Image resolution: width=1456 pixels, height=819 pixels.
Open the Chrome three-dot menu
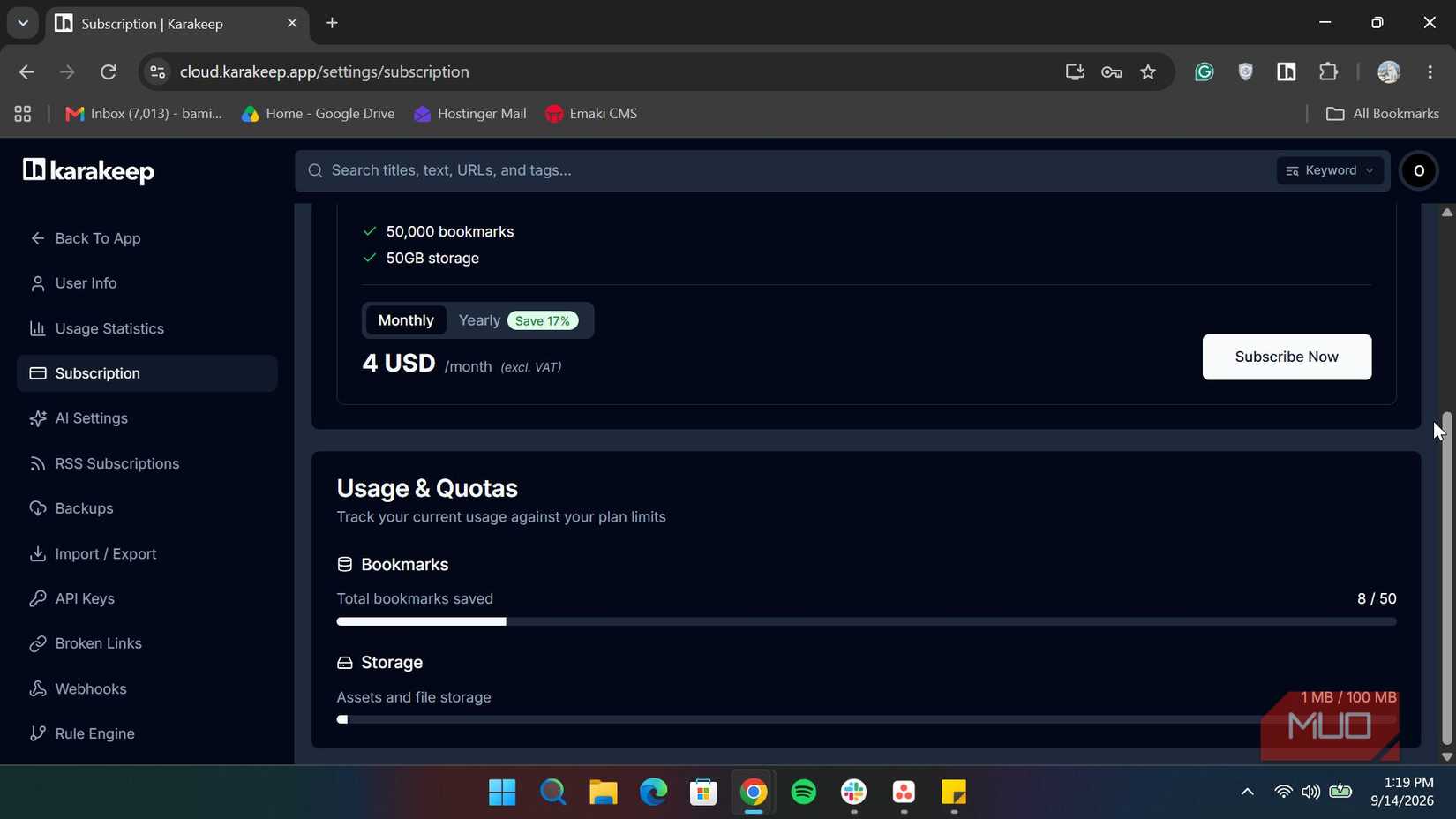[x=1430, y=71]
